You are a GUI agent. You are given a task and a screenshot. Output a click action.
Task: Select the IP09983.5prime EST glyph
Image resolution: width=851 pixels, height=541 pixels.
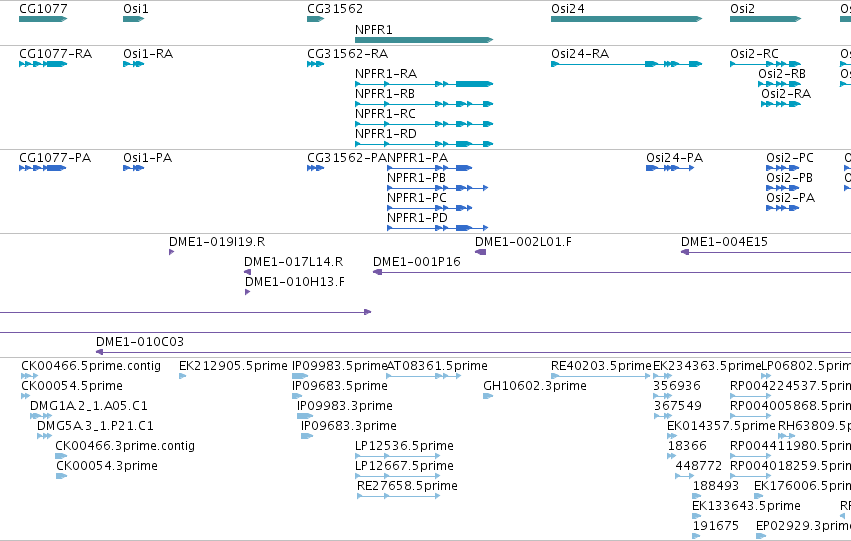(300, 376)
